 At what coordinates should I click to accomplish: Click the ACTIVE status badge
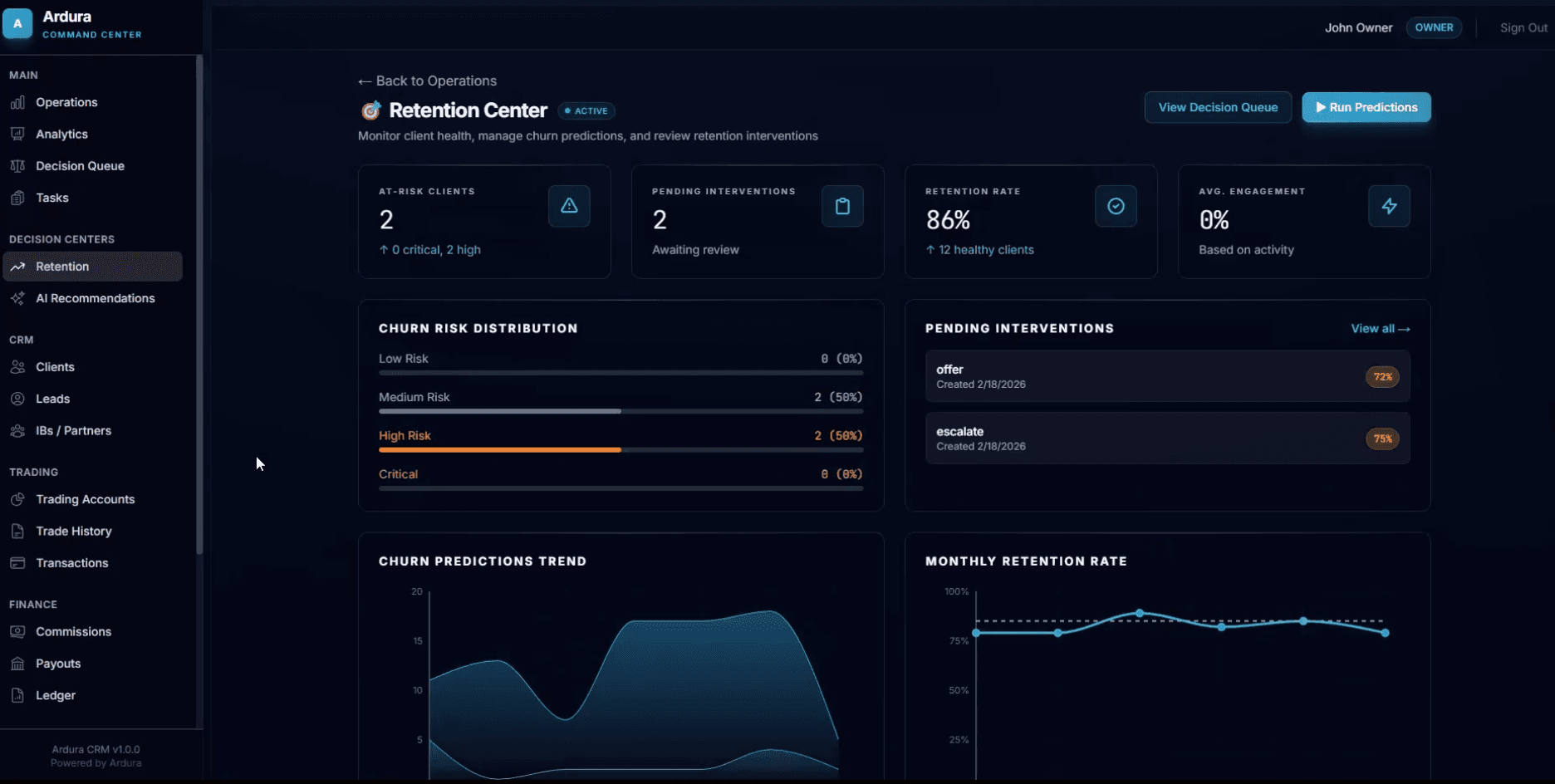tap(586, 110)
